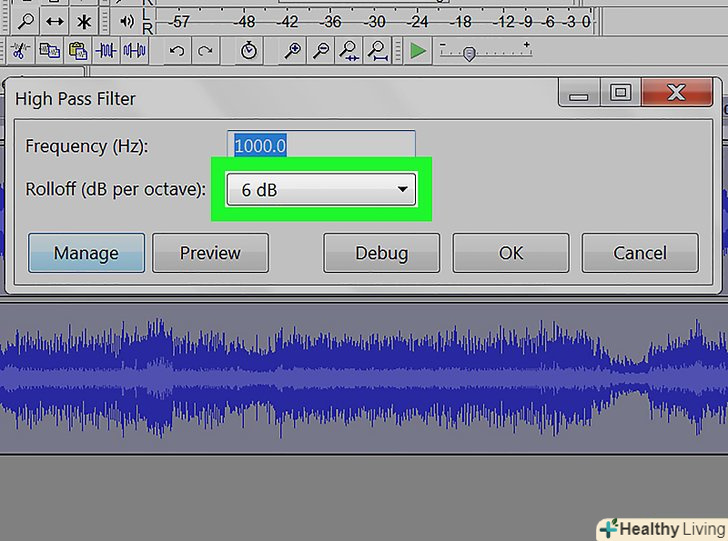Zoom in on the waveform
The width and height of the screenshot is (728, 541).
coord(292,50)
